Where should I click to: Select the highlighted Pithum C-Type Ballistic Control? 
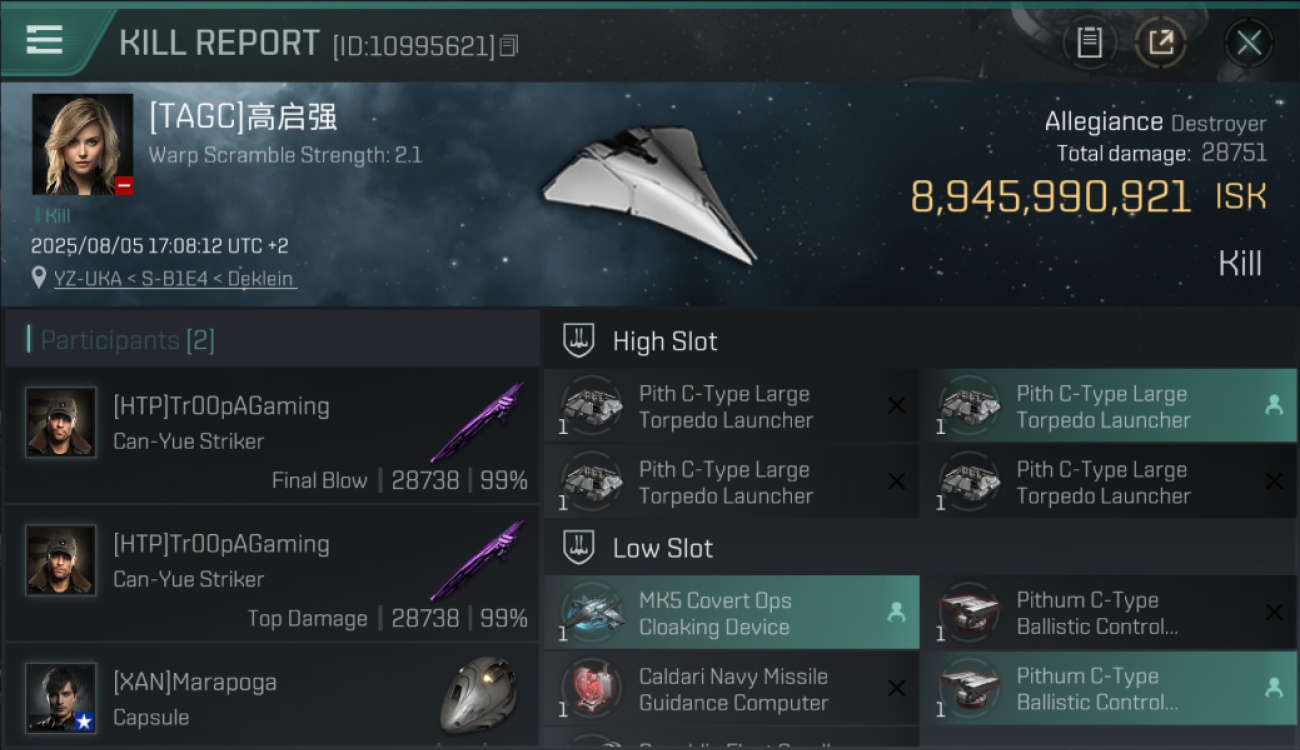1108,689
